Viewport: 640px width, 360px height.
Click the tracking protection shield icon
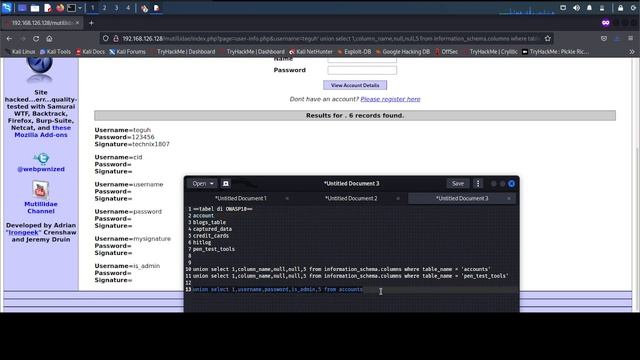point(106,38)
